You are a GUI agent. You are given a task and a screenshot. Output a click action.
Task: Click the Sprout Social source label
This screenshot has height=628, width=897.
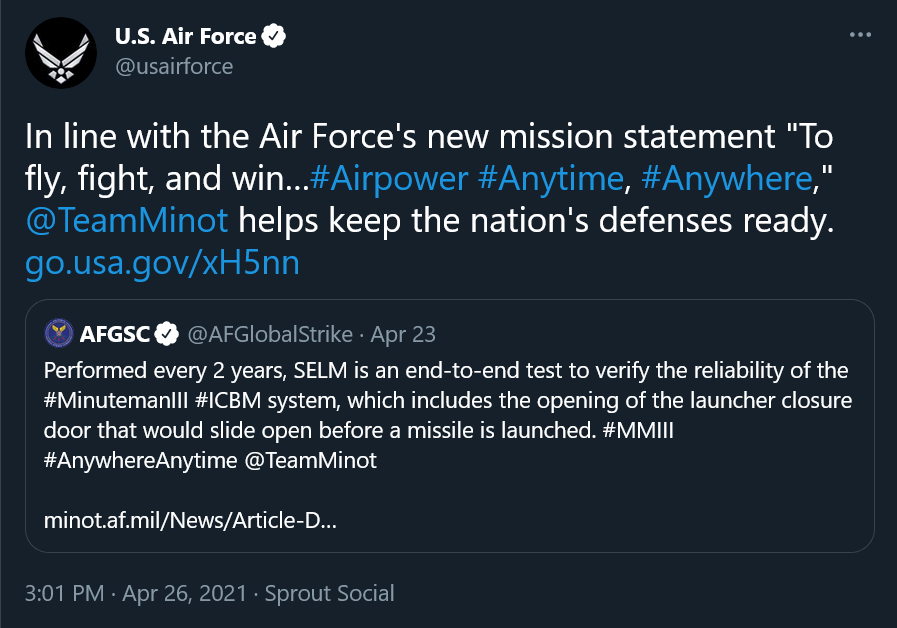pos(330,593)
